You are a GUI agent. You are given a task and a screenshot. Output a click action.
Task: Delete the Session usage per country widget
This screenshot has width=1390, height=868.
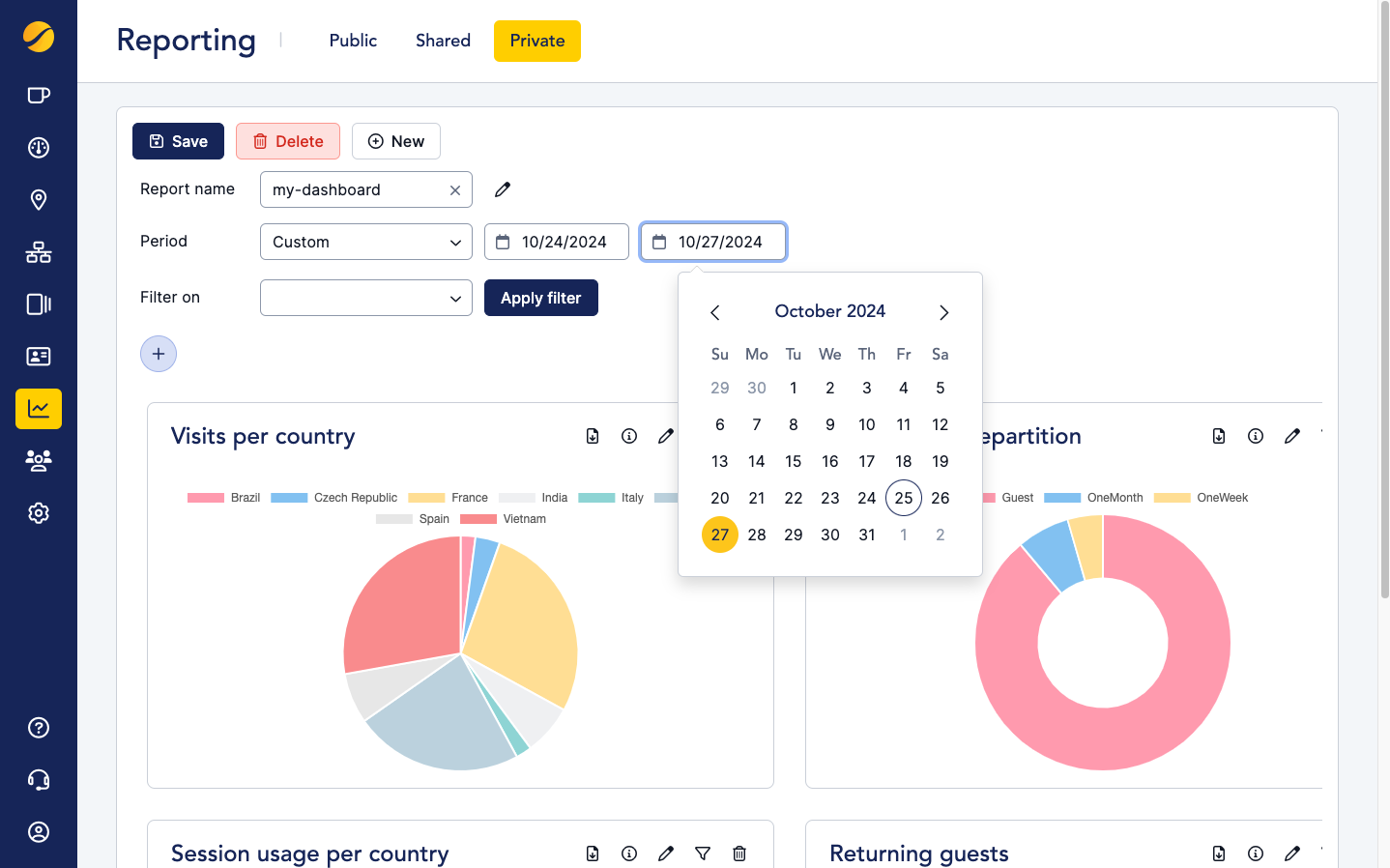click(x=738, y=854)
